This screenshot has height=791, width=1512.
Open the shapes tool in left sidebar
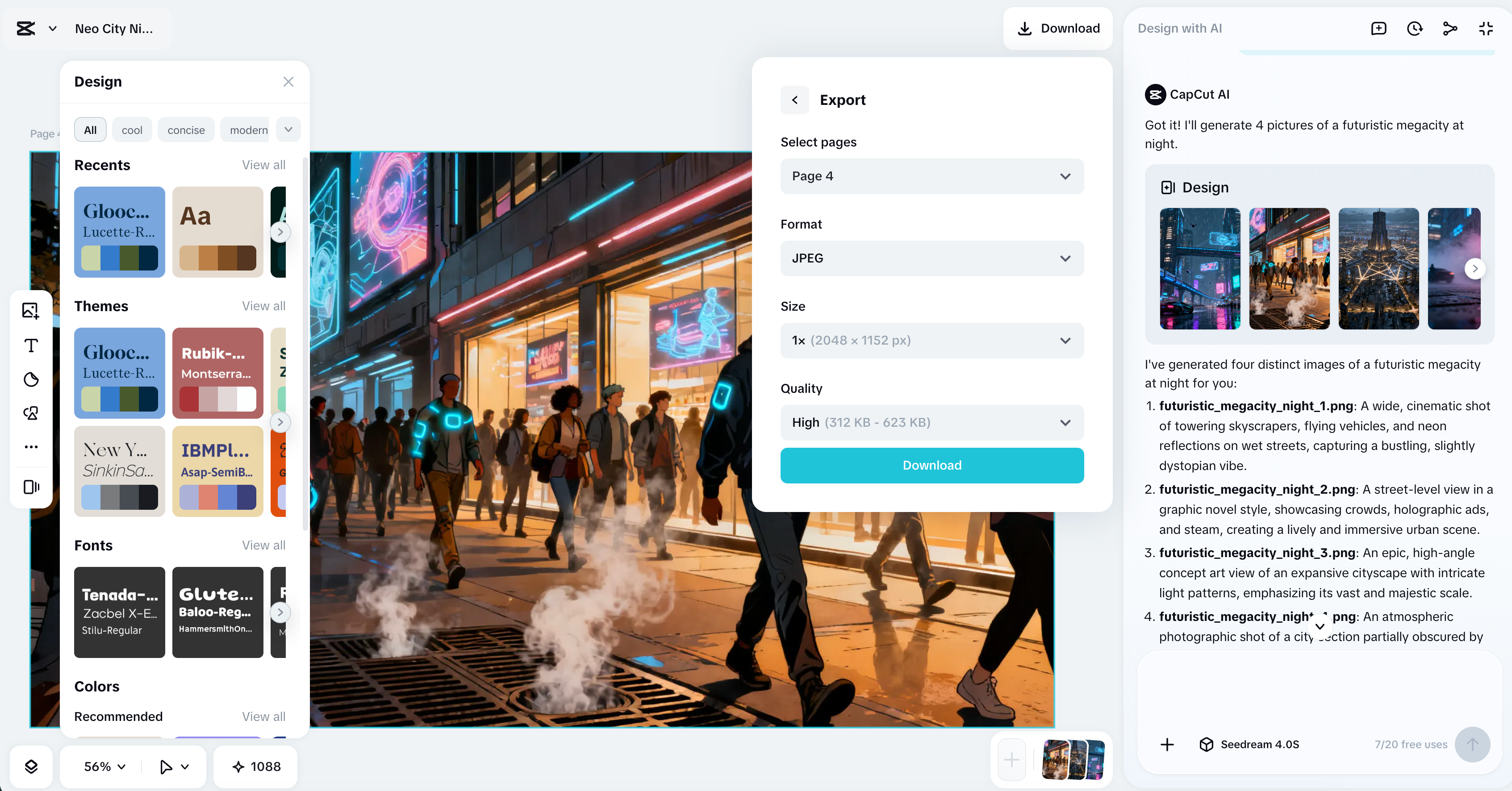click(x=31, y=413)
